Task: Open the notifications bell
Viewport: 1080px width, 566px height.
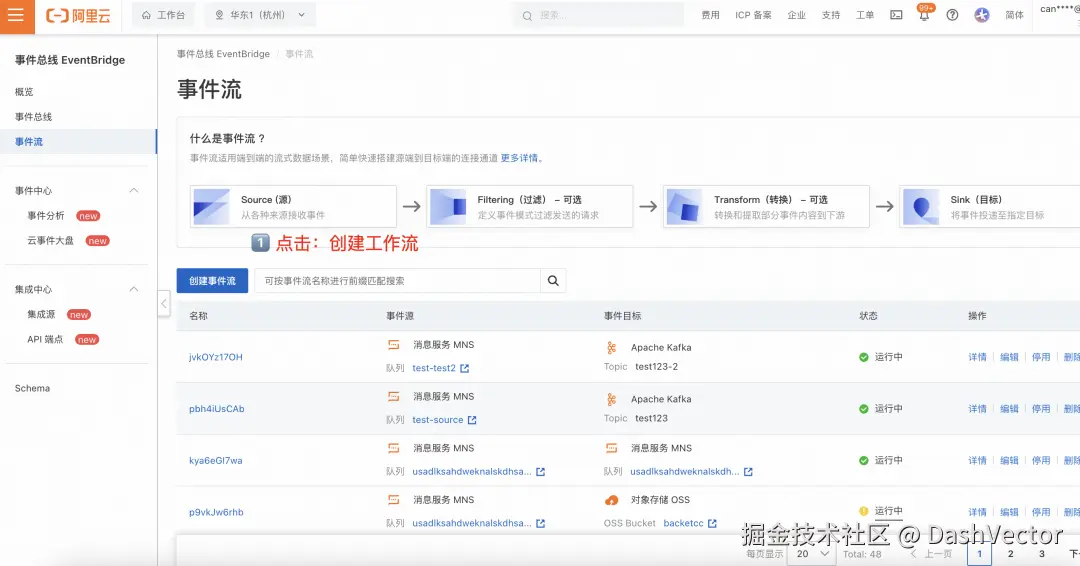Action: (924, 15)
